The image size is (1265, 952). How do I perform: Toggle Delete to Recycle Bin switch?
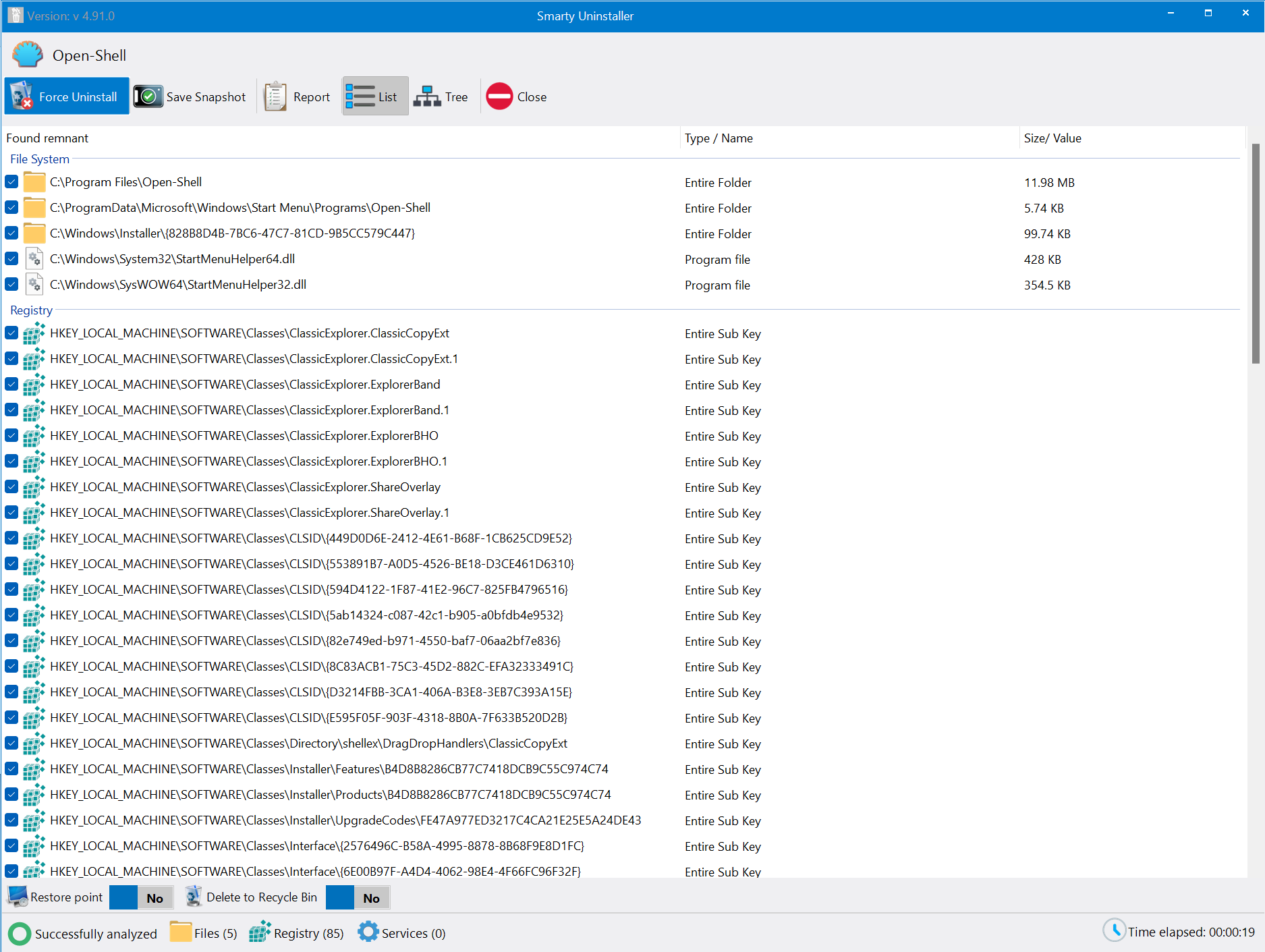pyautogui.click(x=358, y=897)
